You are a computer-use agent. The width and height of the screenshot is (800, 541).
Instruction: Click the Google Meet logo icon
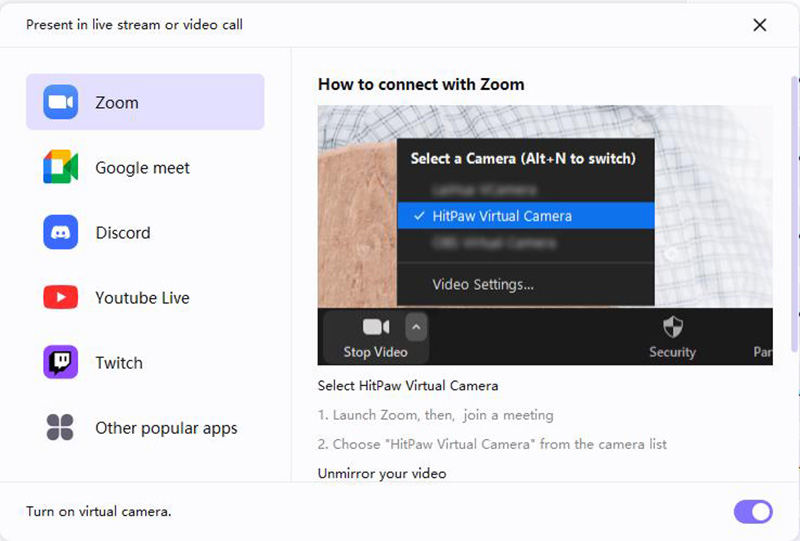click(60, 167)
